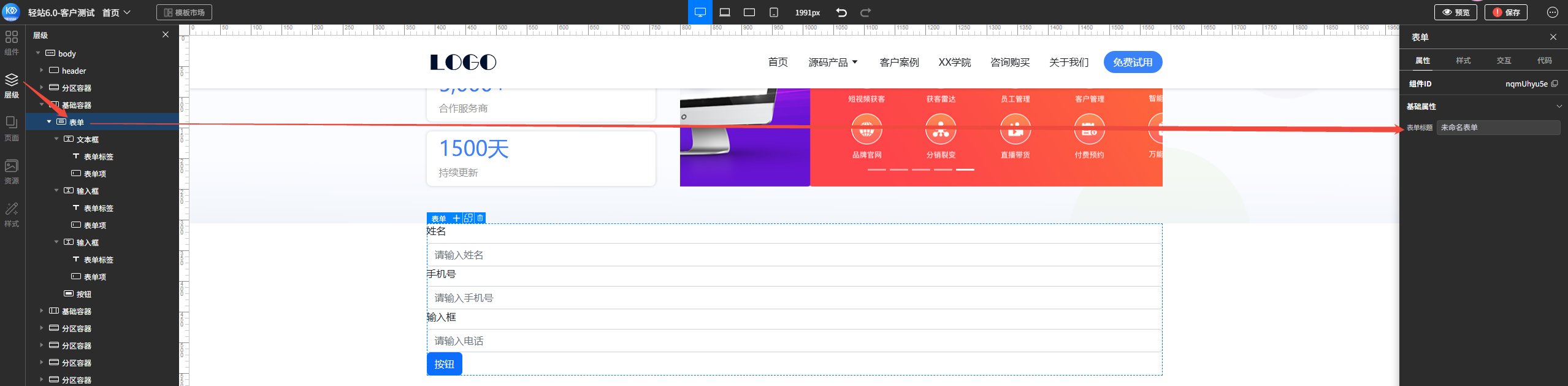The height and width of the screenshot is (386, 1568).
Task: Click the 付费预约 carousel icon
Action: (1089, 129)
